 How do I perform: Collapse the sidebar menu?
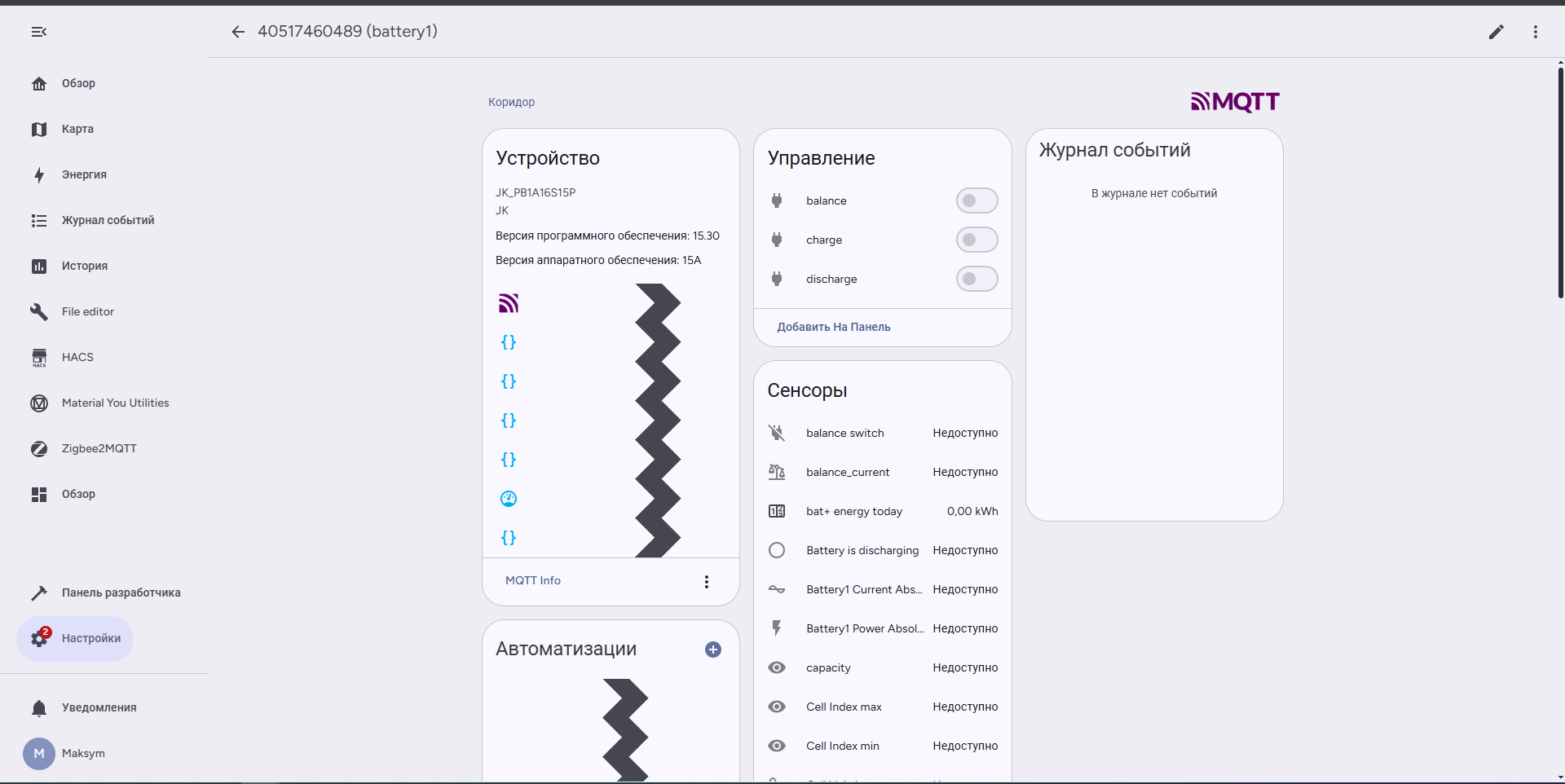[39, 32]
